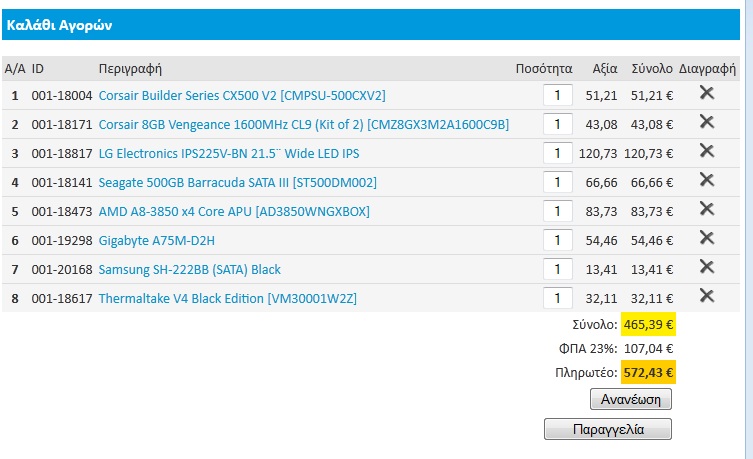
Task: Remove Corsair 8GB Vengeance item from cart
Action: click(706, 122)
